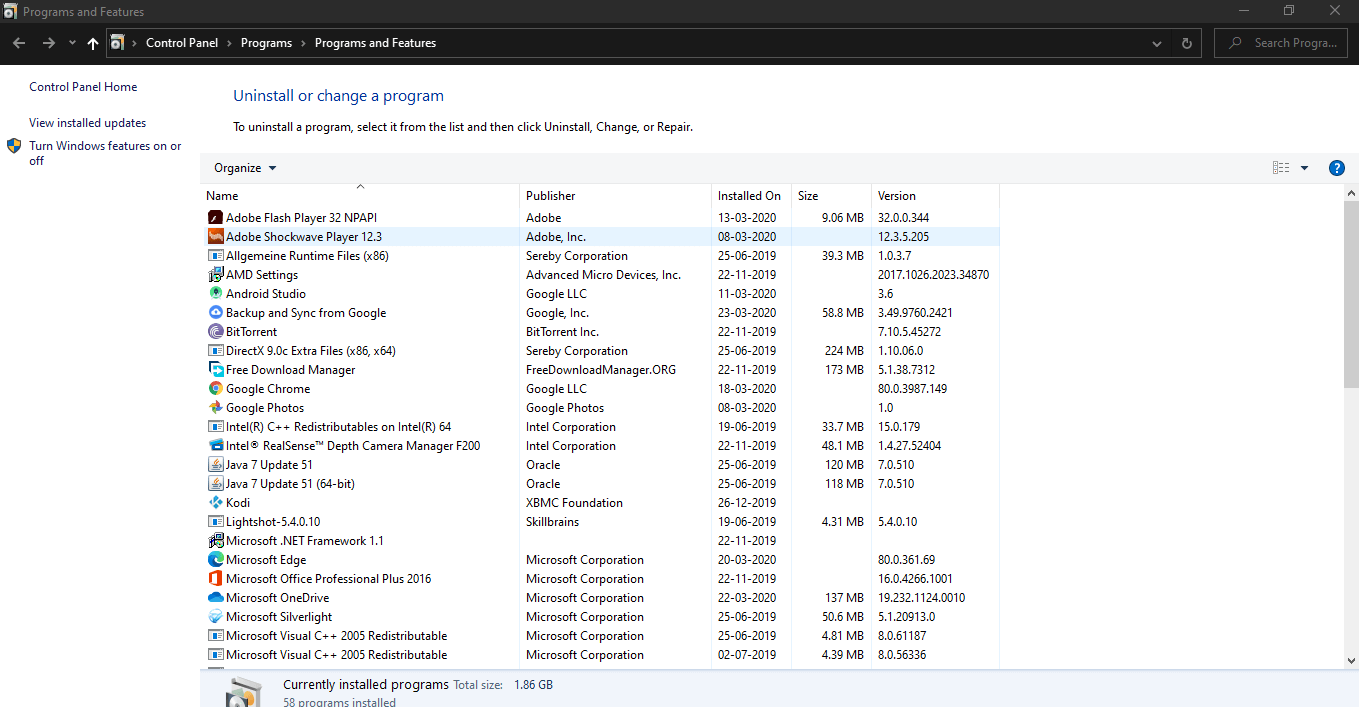Click the DirectX 9.0c Extra Files icon

pyautogui.click(x=215, y=351)
